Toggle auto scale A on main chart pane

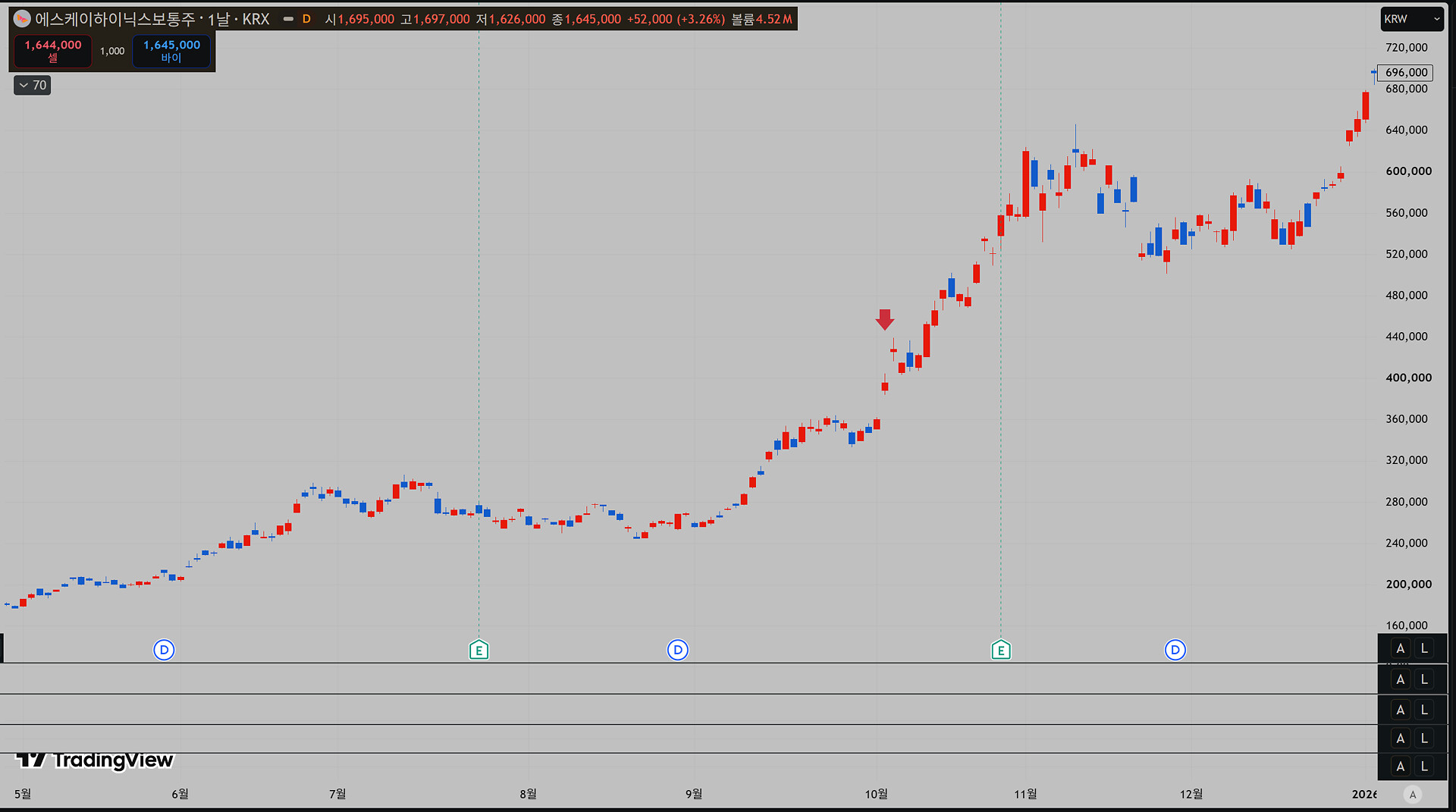[1401, 648]
